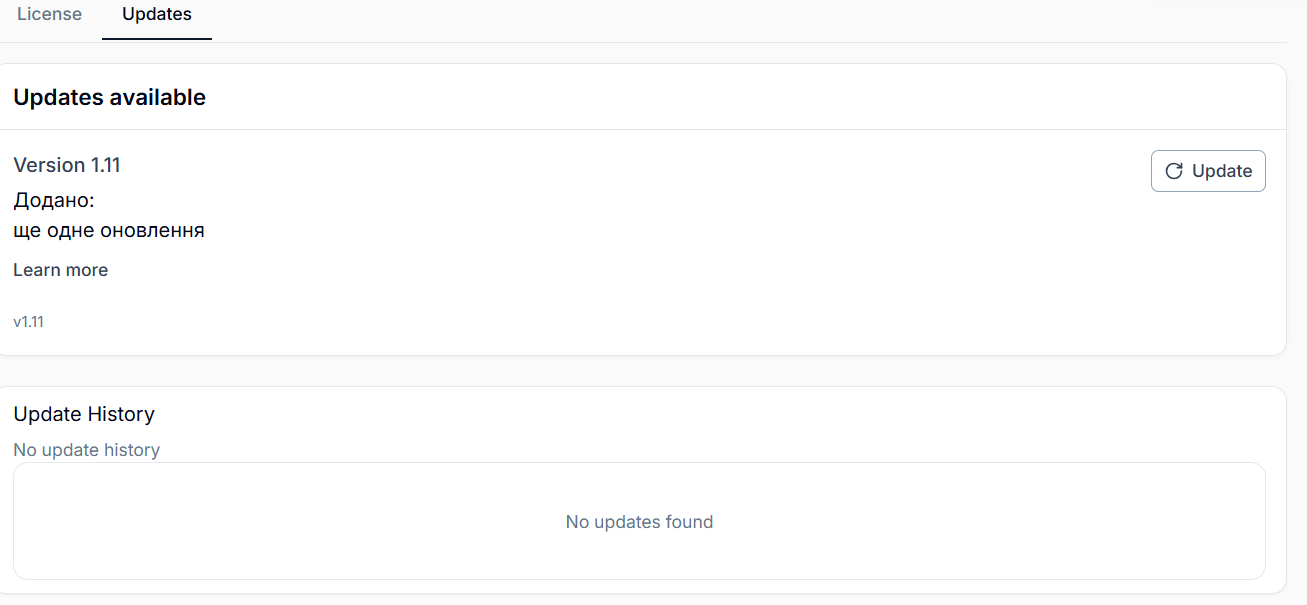The height and width of the screenshot is (605, 1307).
Task: Click blank tab bar area right of Updates
Action: (x=700, y=18)
